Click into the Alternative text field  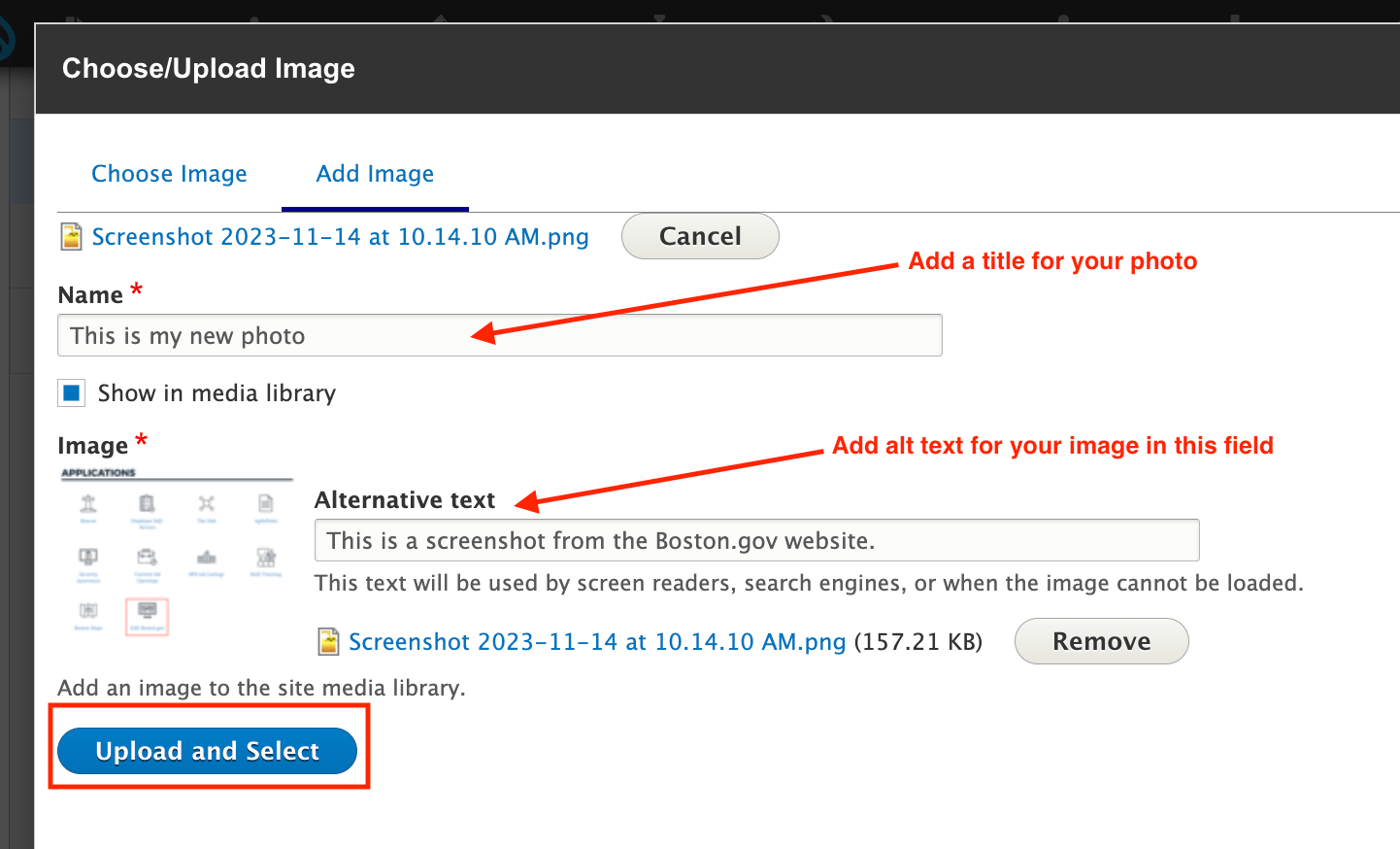pyautogui.click(x=756, y=540)
